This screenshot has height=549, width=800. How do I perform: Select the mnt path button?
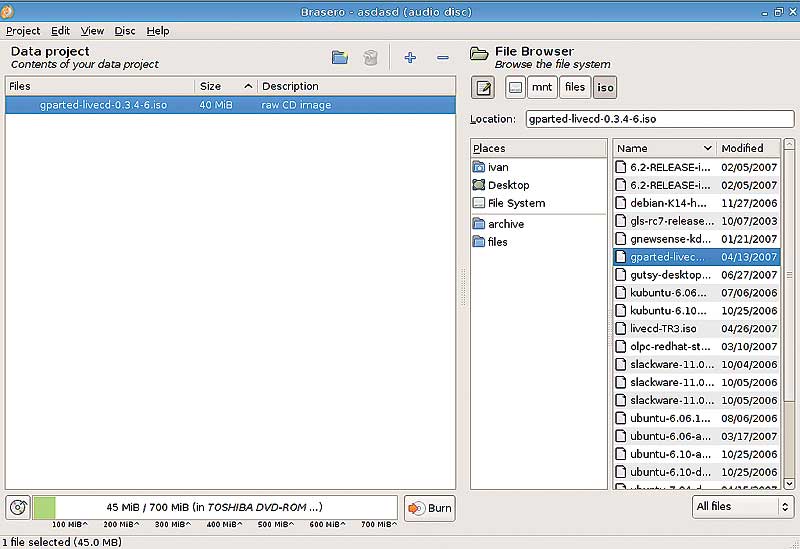click(x=542, y=87)
